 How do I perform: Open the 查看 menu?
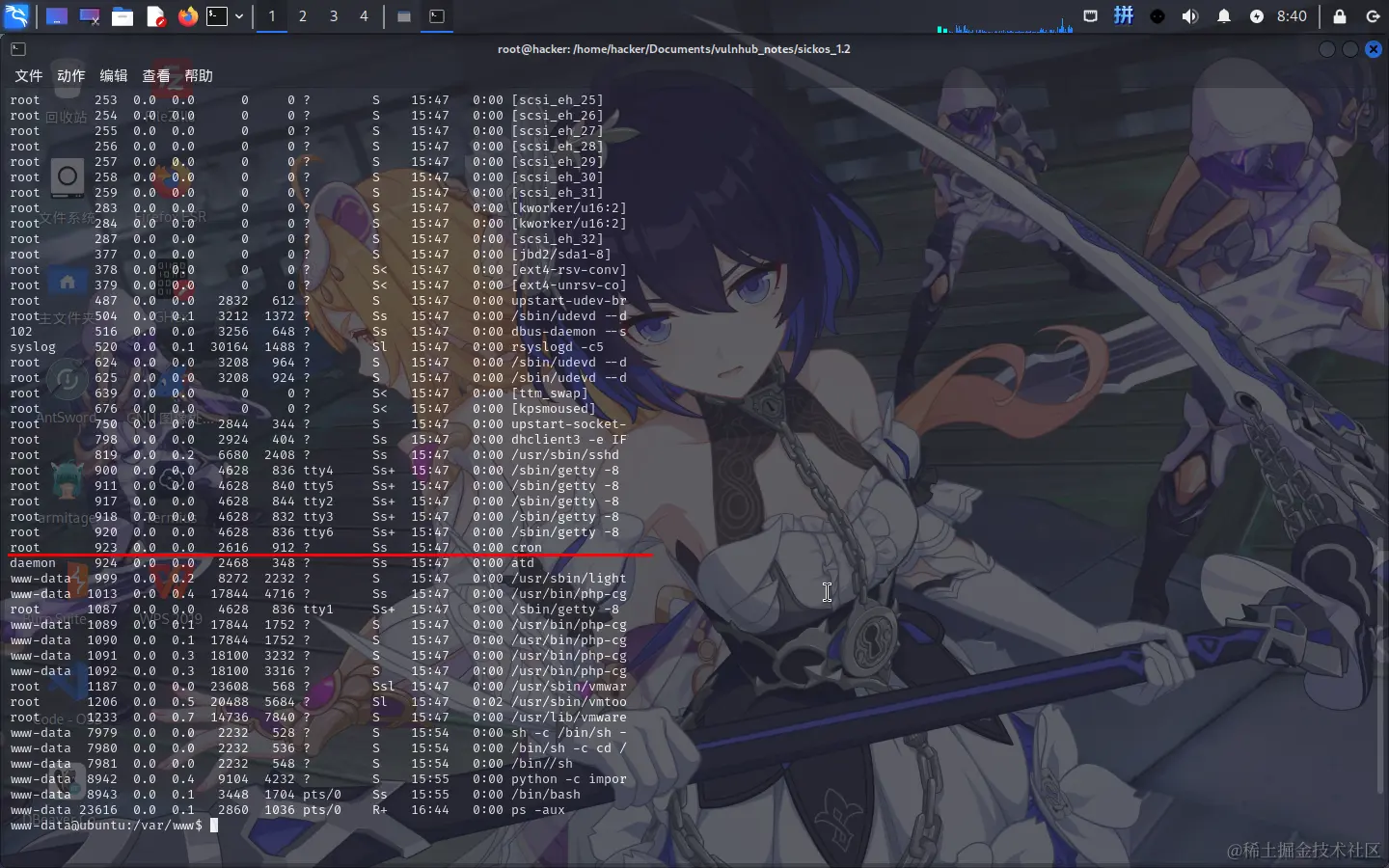(x=156, y=75)
